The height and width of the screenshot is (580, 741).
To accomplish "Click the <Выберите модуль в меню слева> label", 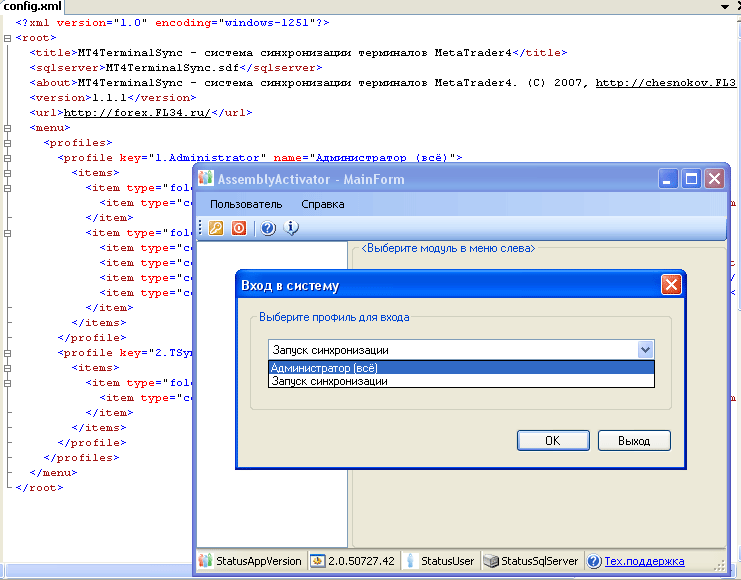I will 448,248.
